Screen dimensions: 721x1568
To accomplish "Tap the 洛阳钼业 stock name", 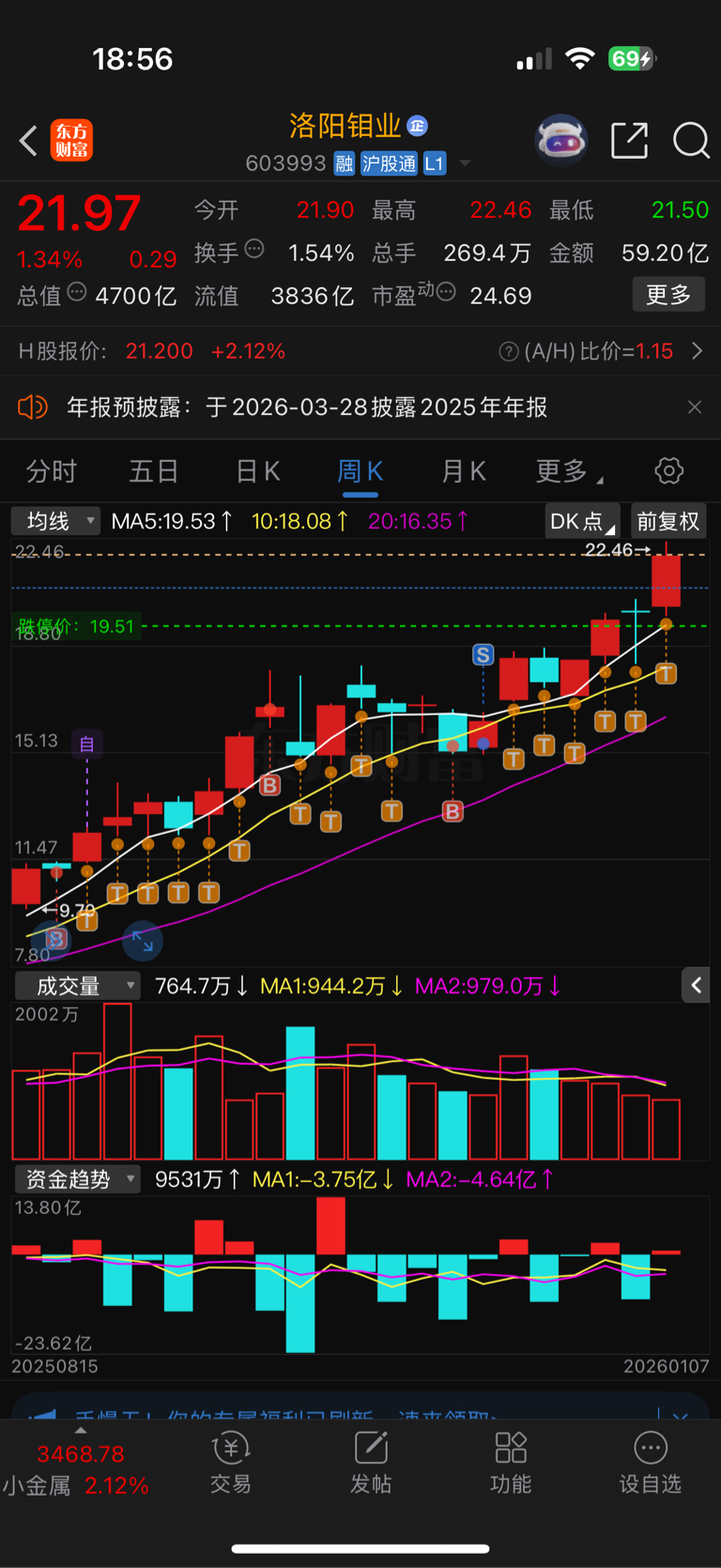I will (x=345, y=126).
